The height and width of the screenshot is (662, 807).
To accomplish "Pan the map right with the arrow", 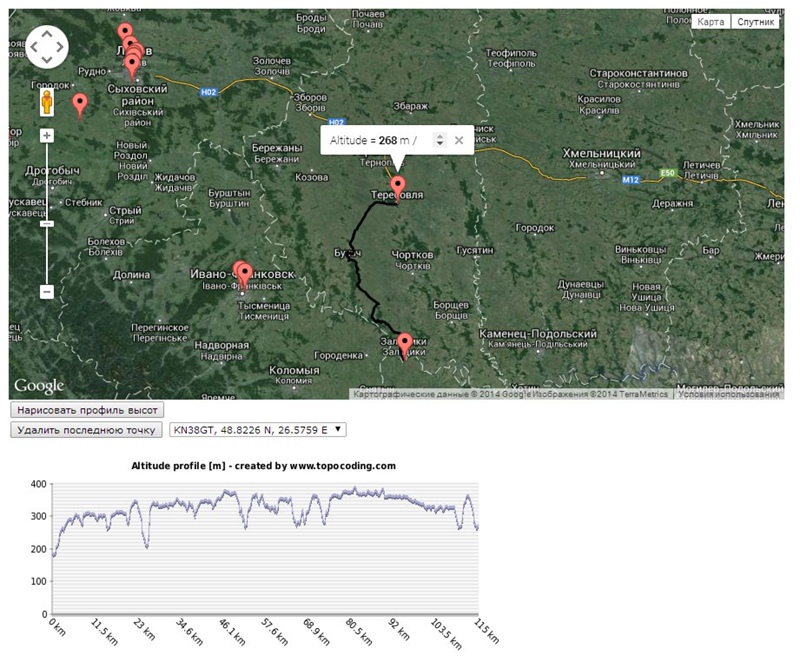I will 61,46.
